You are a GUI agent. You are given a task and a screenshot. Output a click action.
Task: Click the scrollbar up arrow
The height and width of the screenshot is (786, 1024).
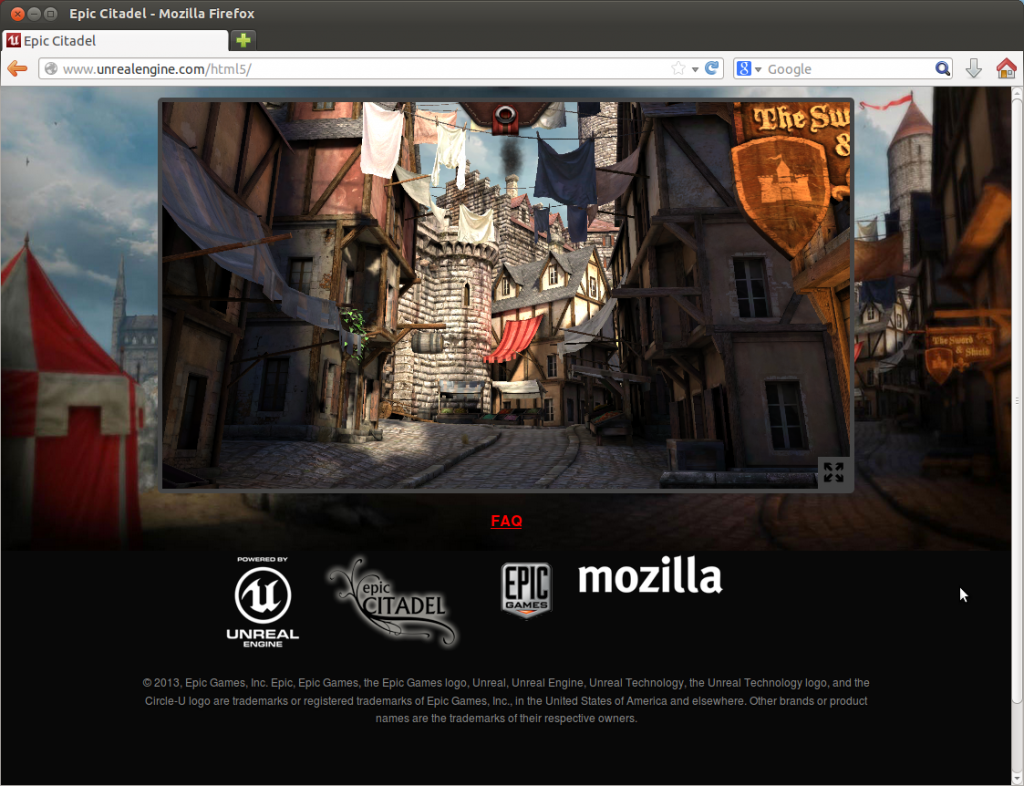[1017, 93]
